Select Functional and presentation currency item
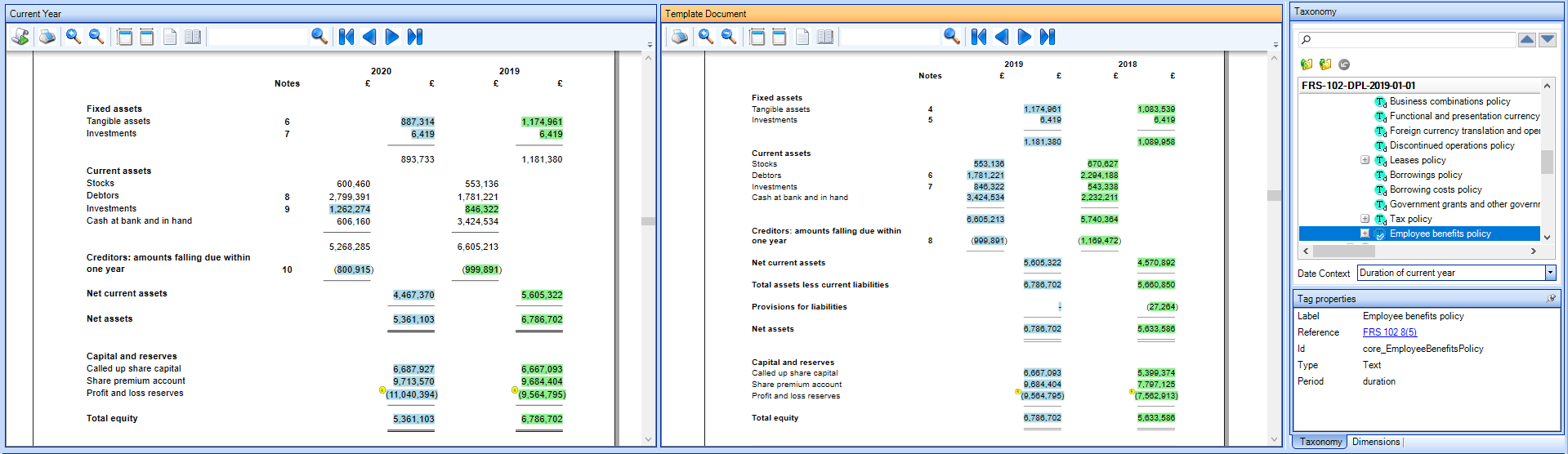The width and height of the screenshot is (1568, 454). pyautogui.click(x=1464, y=116)
